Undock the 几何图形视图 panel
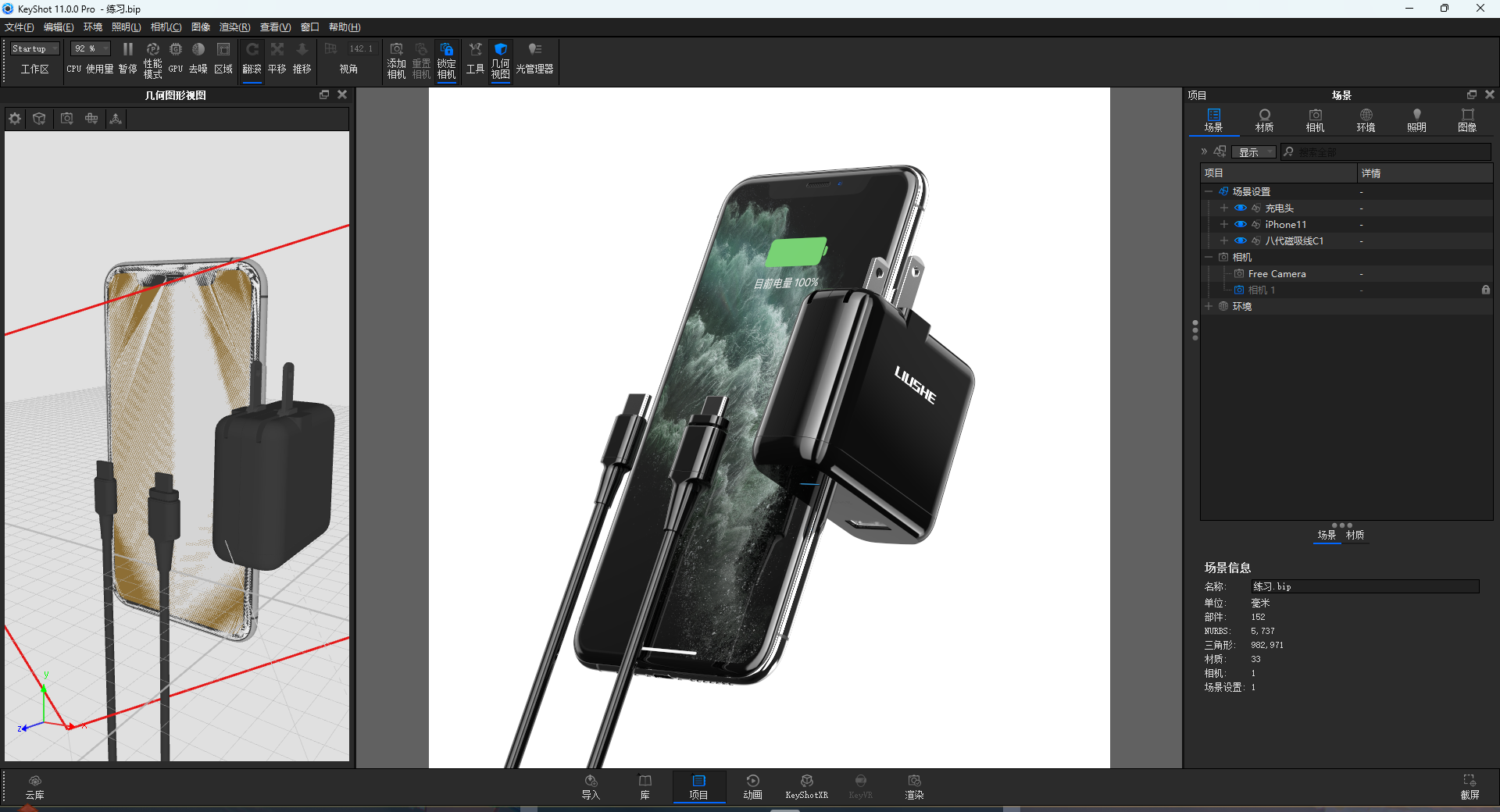The width and height of the screenshot is (1500, 812). click(324, 94)
